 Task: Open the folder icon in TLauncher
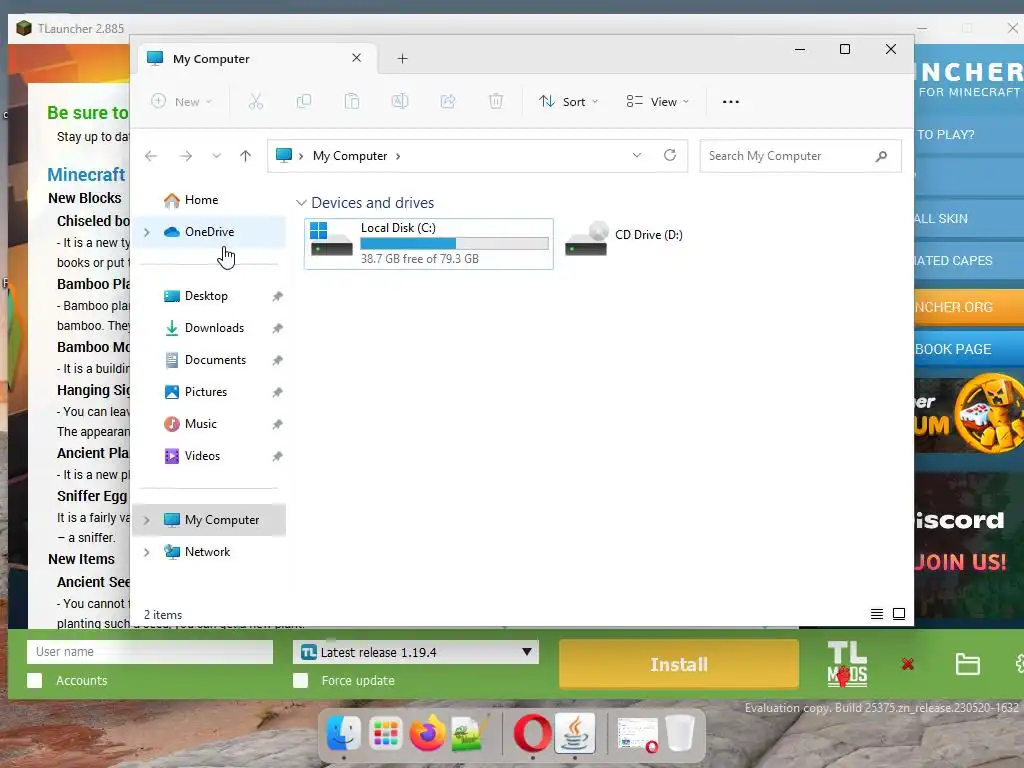pos(967,664)
